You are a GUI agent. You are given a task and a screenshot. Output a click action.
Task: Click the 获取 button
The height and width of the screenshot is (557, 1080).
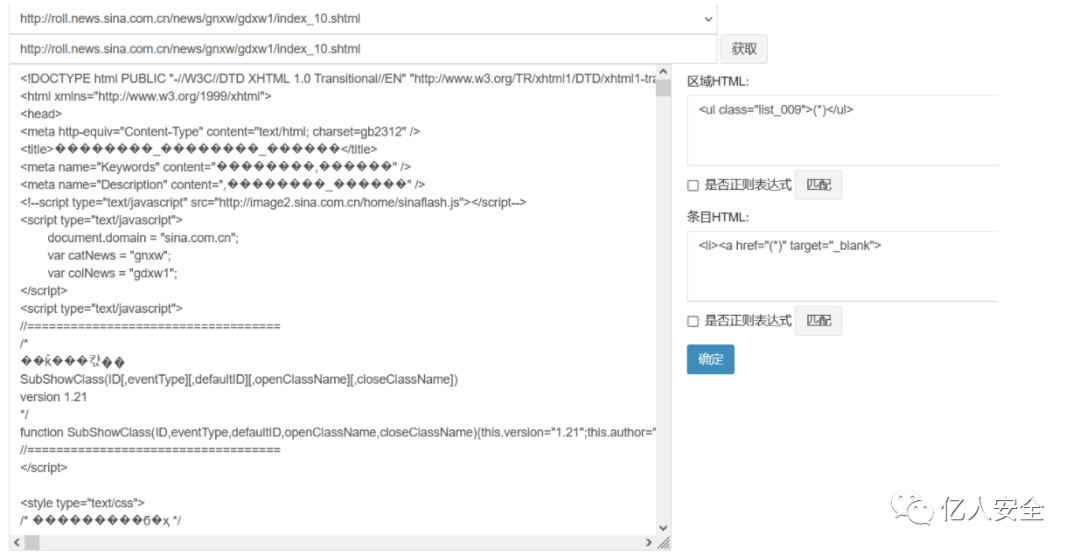click(744, 49)
